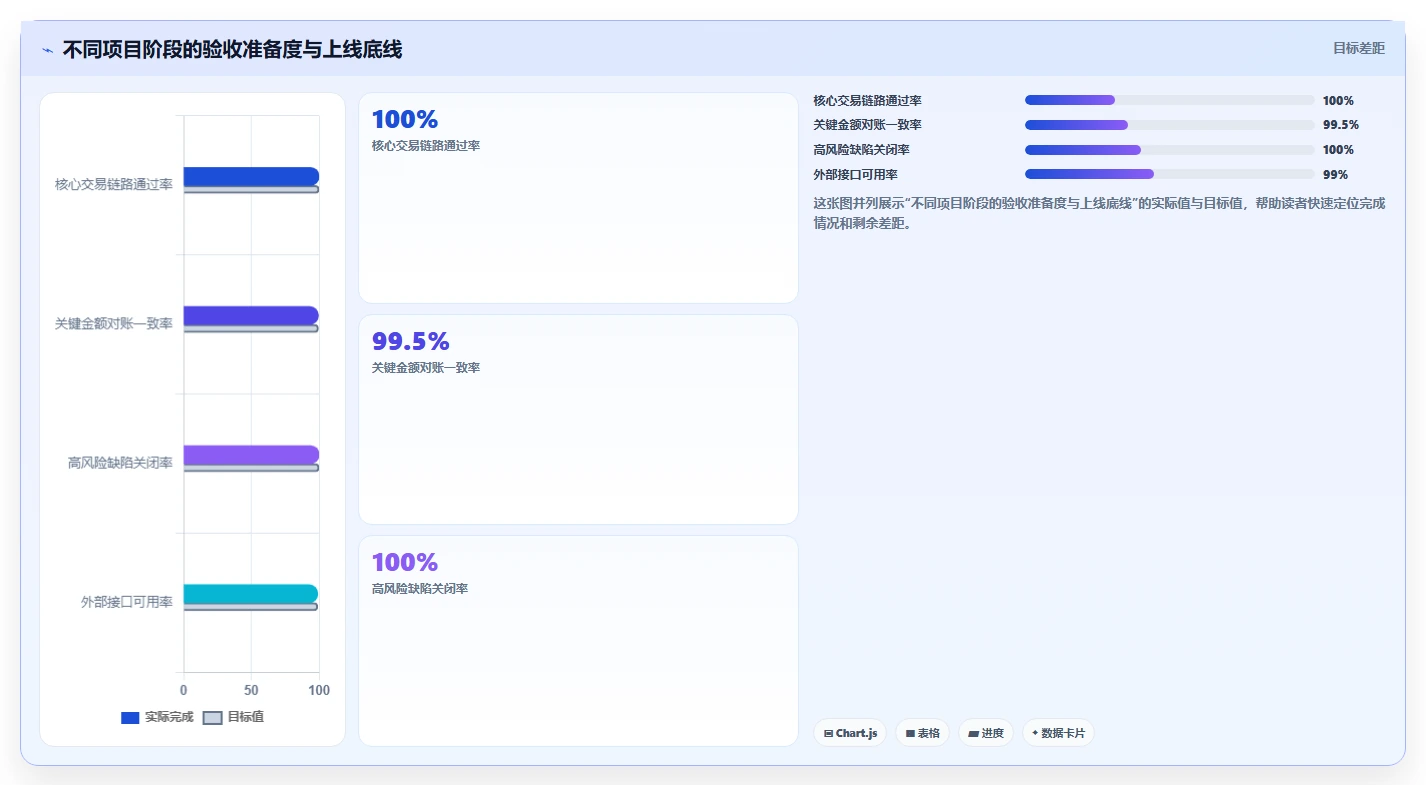Click the gray target bar under 核心交易链路通过率
1426x785 pixels.
[251, 189]
